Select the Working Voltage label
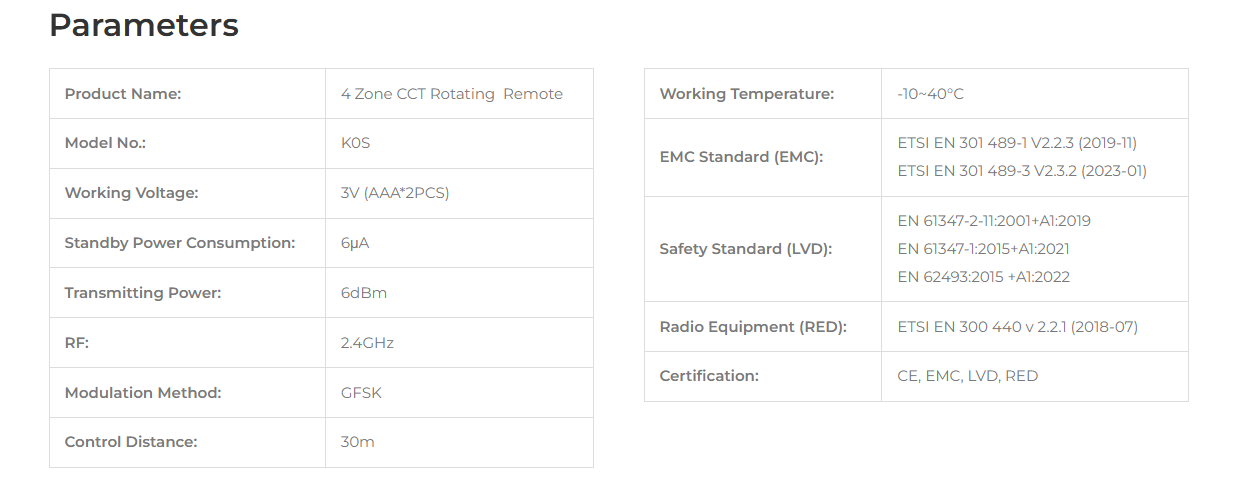 coord(131,193)
